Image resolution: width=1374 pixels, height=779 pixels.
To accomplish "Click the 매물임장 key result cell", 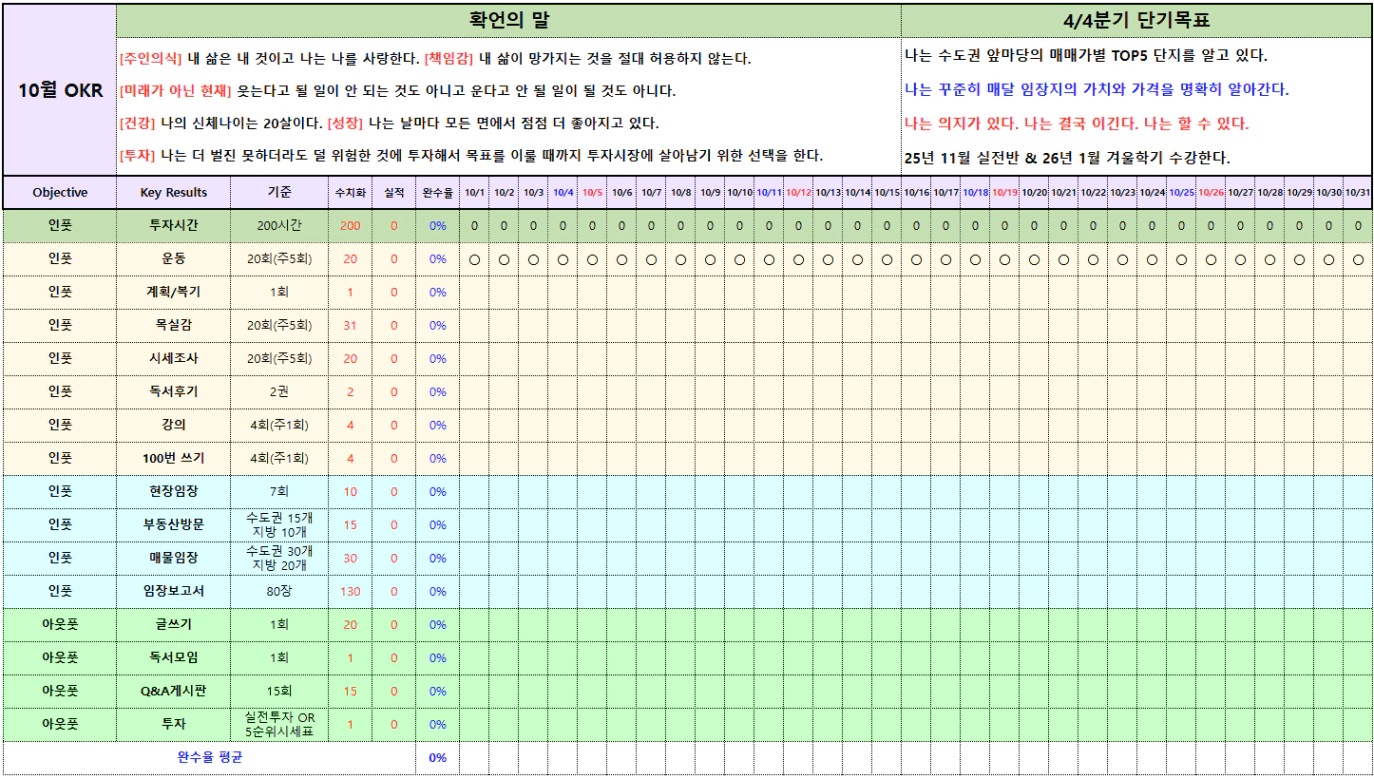I will pos(174,558).
